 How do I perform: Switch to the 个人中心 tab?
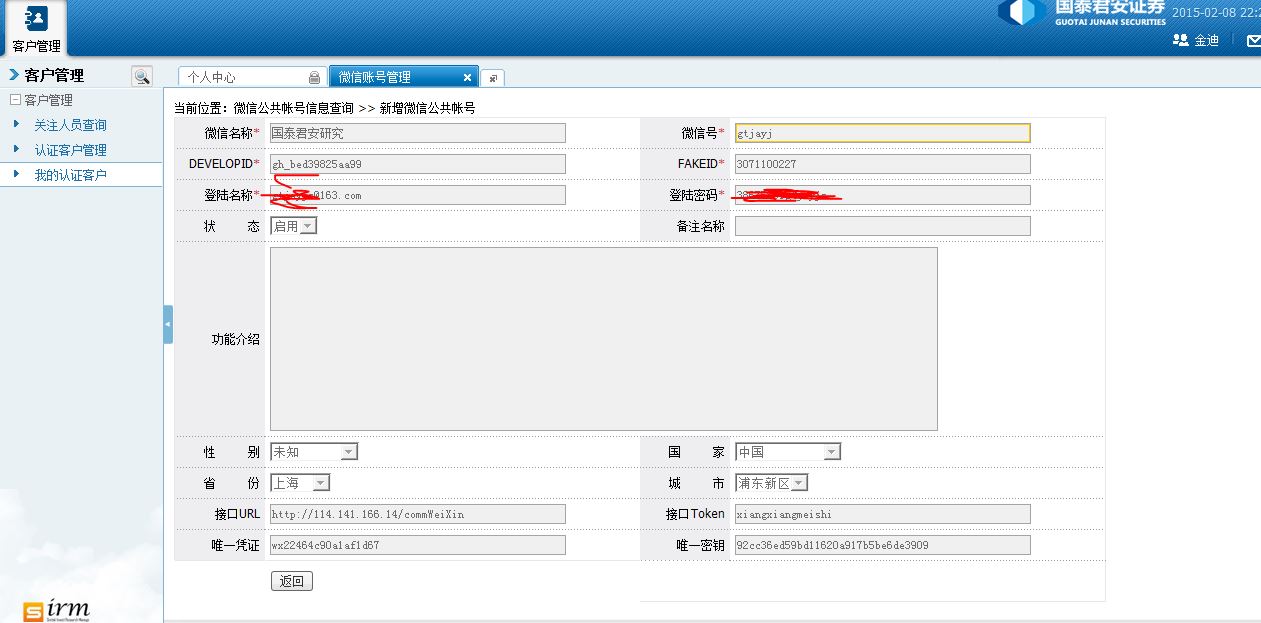click(252, 77)
